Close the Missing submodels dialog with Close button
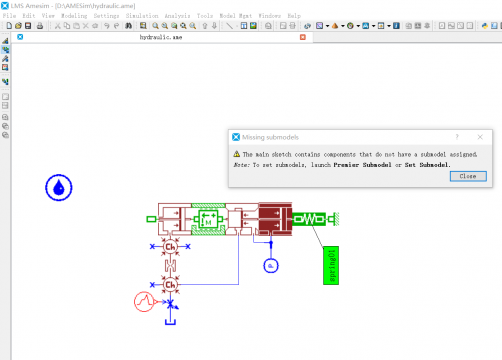 [468, 176]
